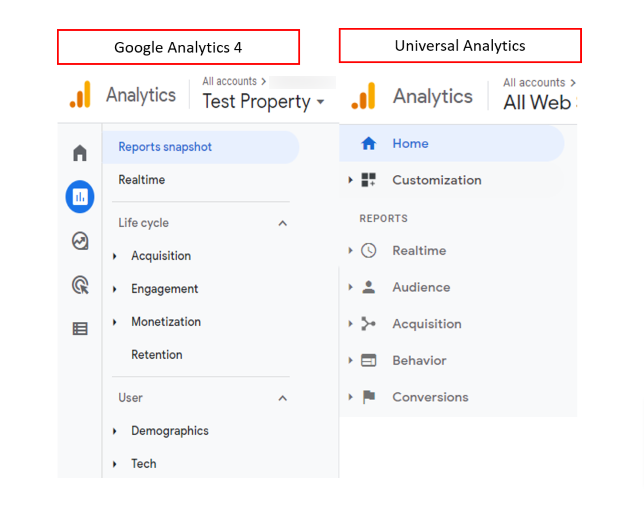The image size is (644, 506).
Task: Click the Acquisition branching-arrows icon
Action: tap(368, 324)
